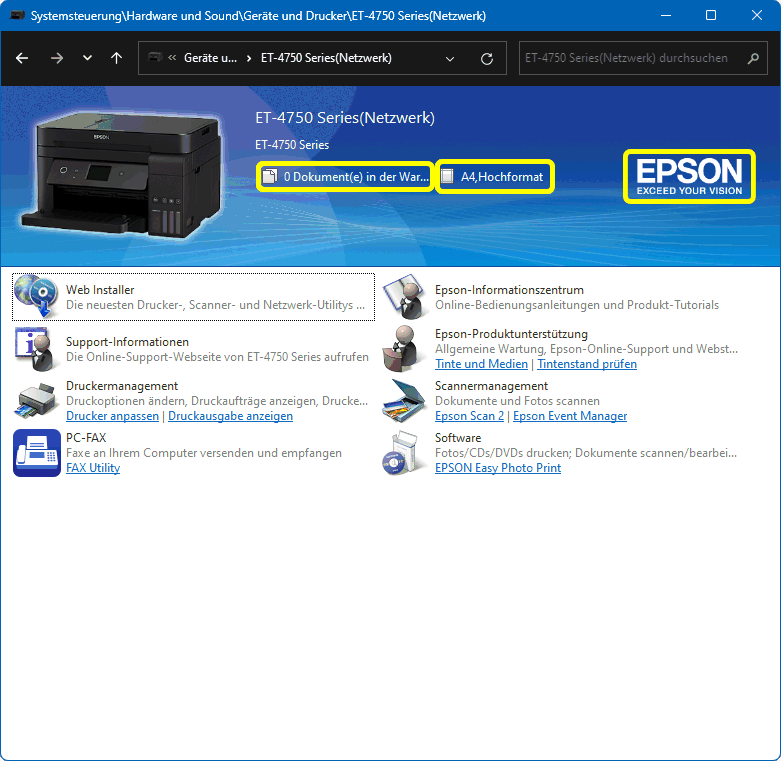Open the Drucker anpassen link

(112, 416)
